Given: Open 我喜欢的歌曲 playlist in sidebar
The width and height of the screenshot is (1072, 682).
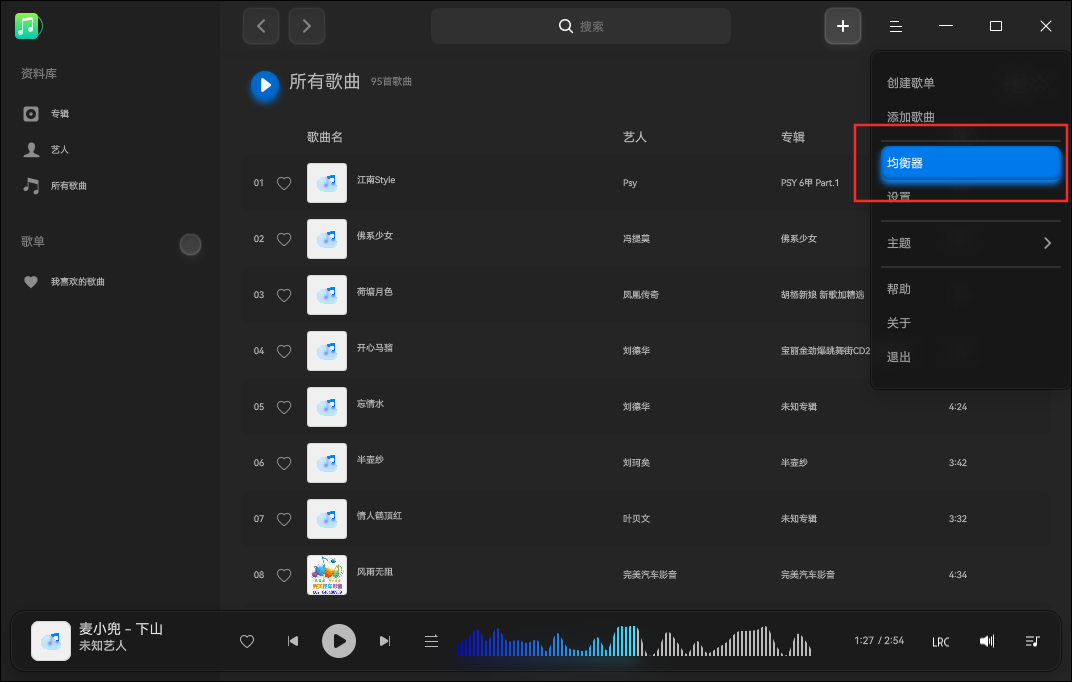Looking at the screenshot, I should coord(64,282).
